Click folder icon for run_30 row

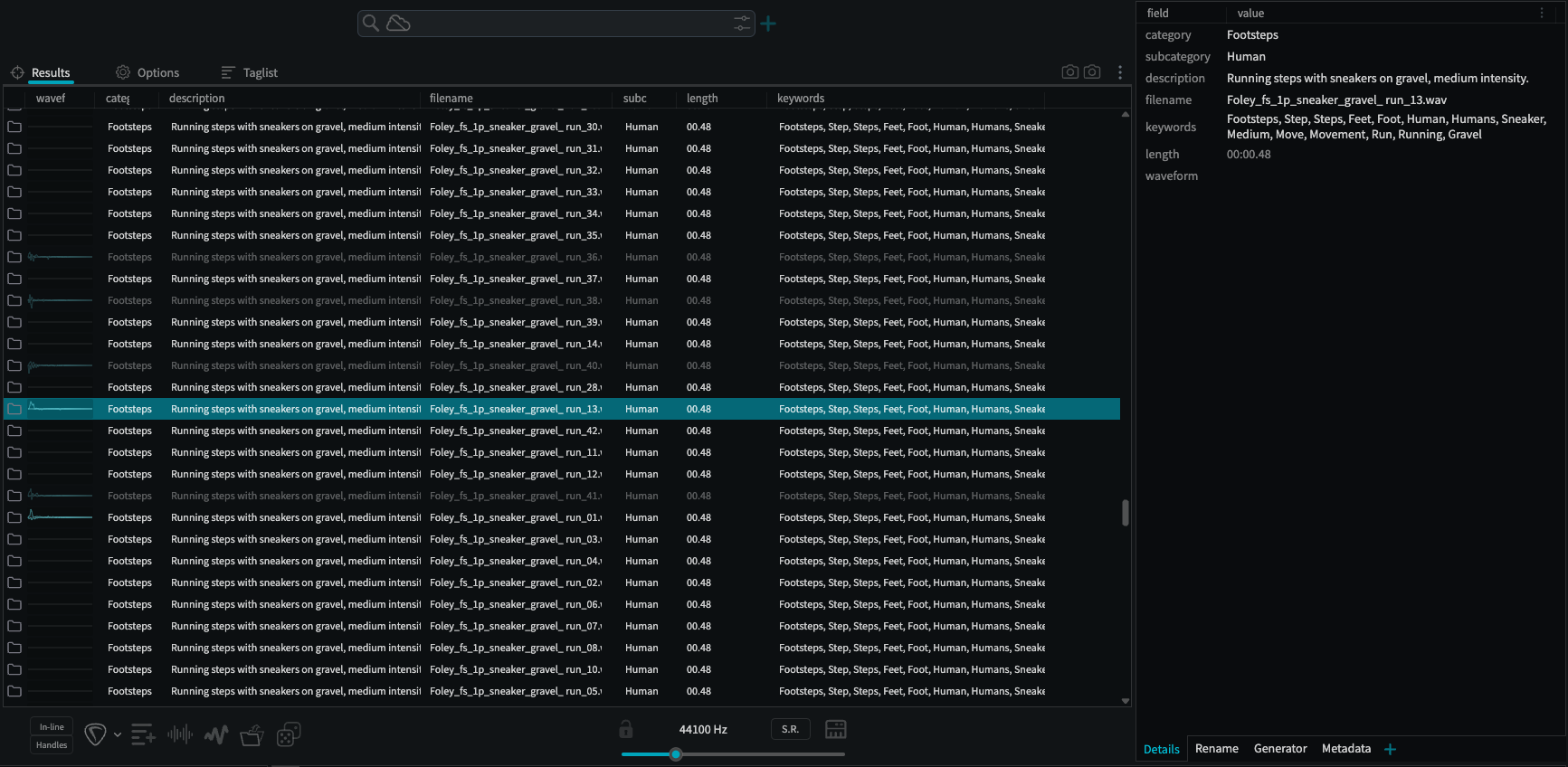14,127
